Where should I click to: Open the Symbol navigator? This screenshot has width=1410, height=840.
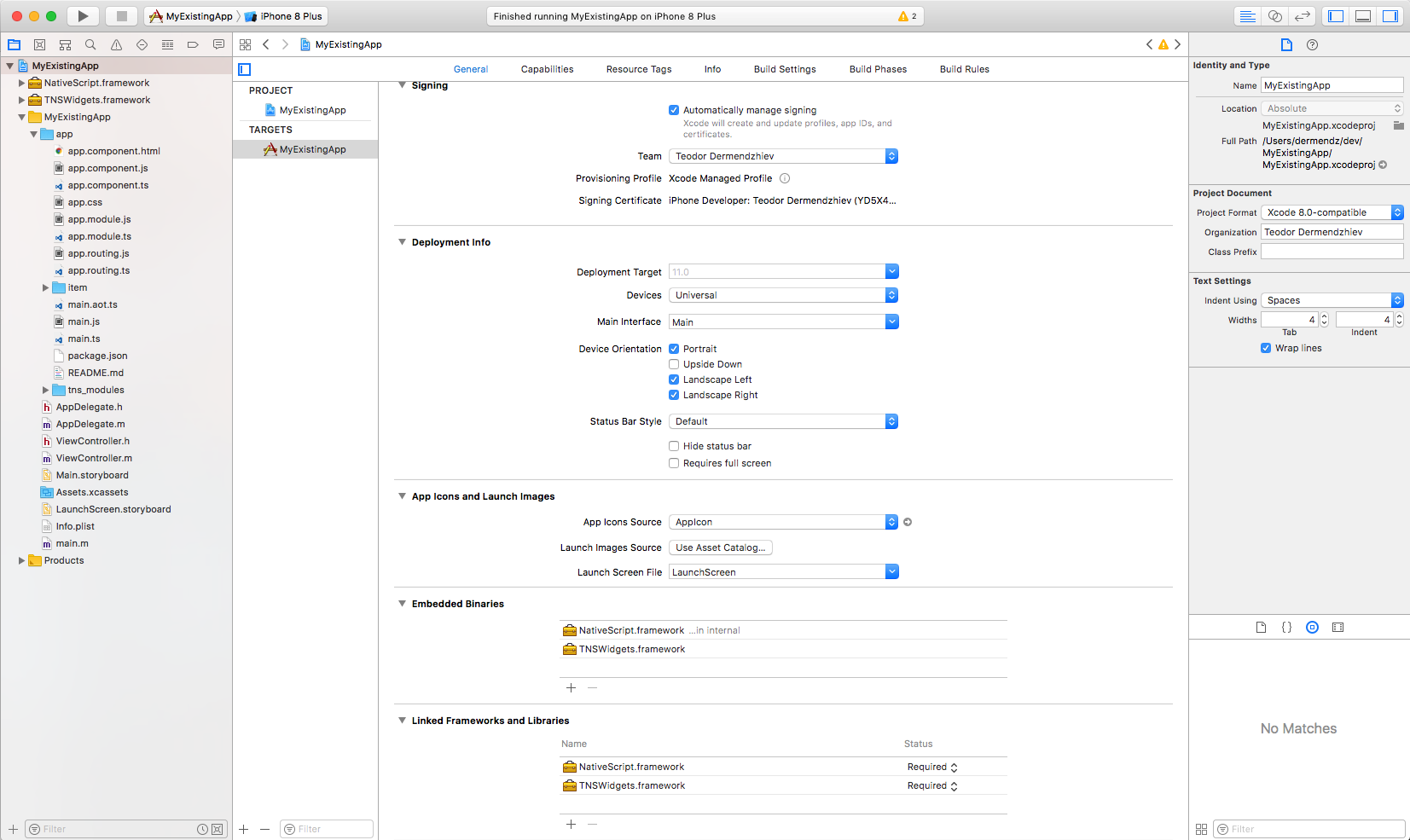click(65, 44)
